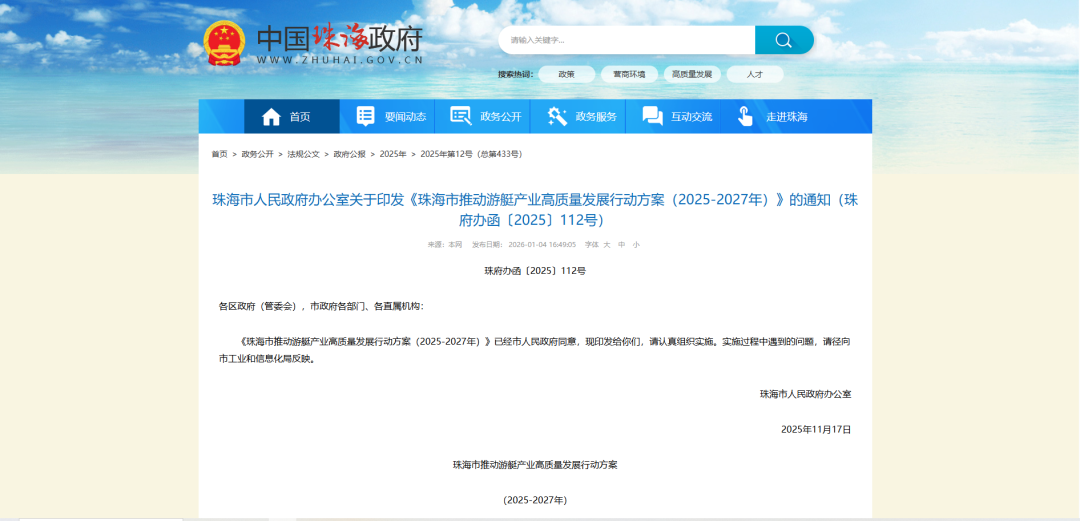This screenshot has width=1080, height=521.
Task: Click the 政务服务 tools icon
Action: (557, 116)
